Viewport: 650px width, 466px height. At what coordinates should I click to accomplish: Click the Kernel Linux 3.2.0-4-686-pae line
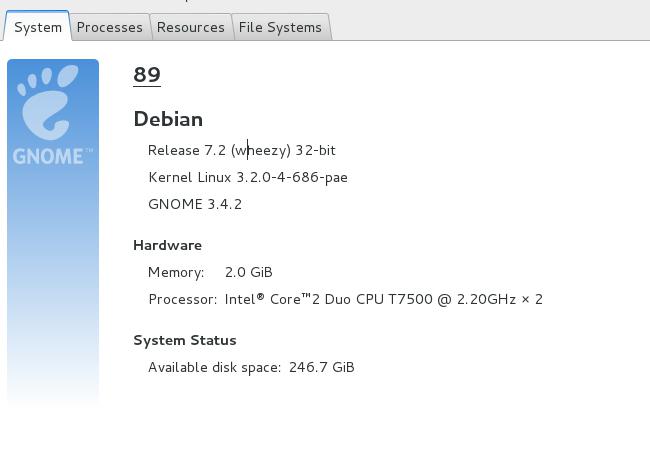(248, 177)
